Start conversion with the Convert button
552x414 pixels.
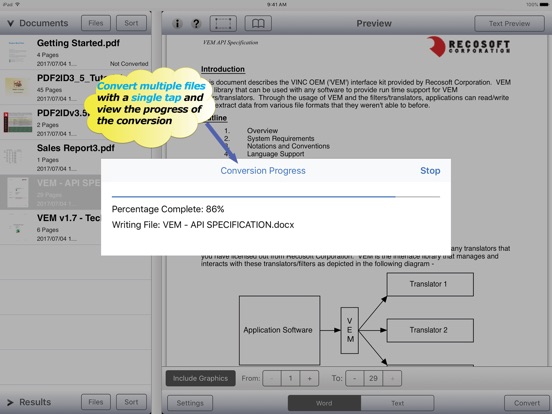click(527, 403)
